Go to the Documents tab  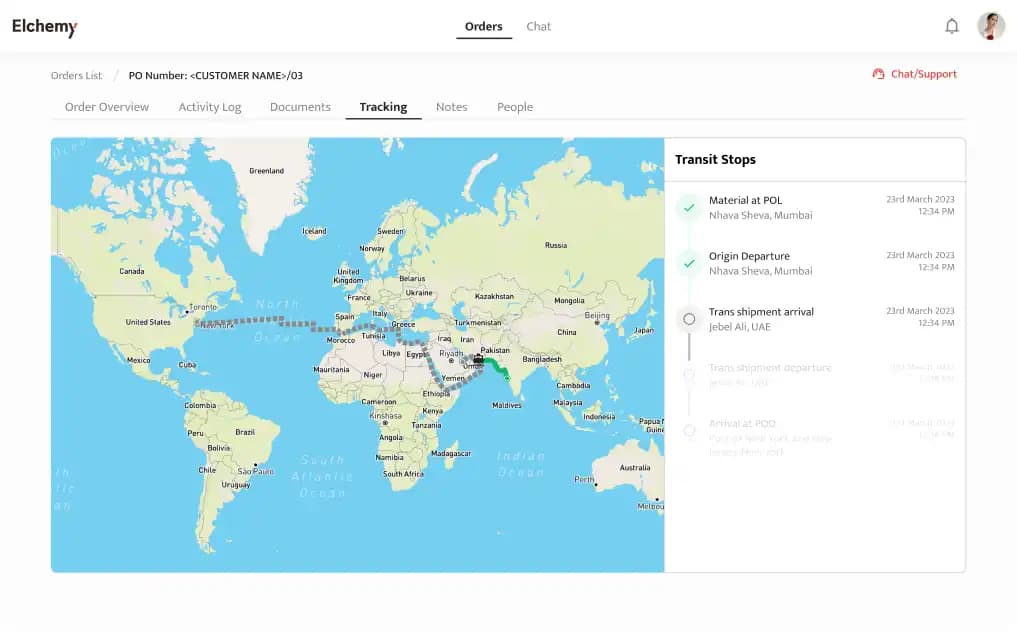tap(300, 107)
